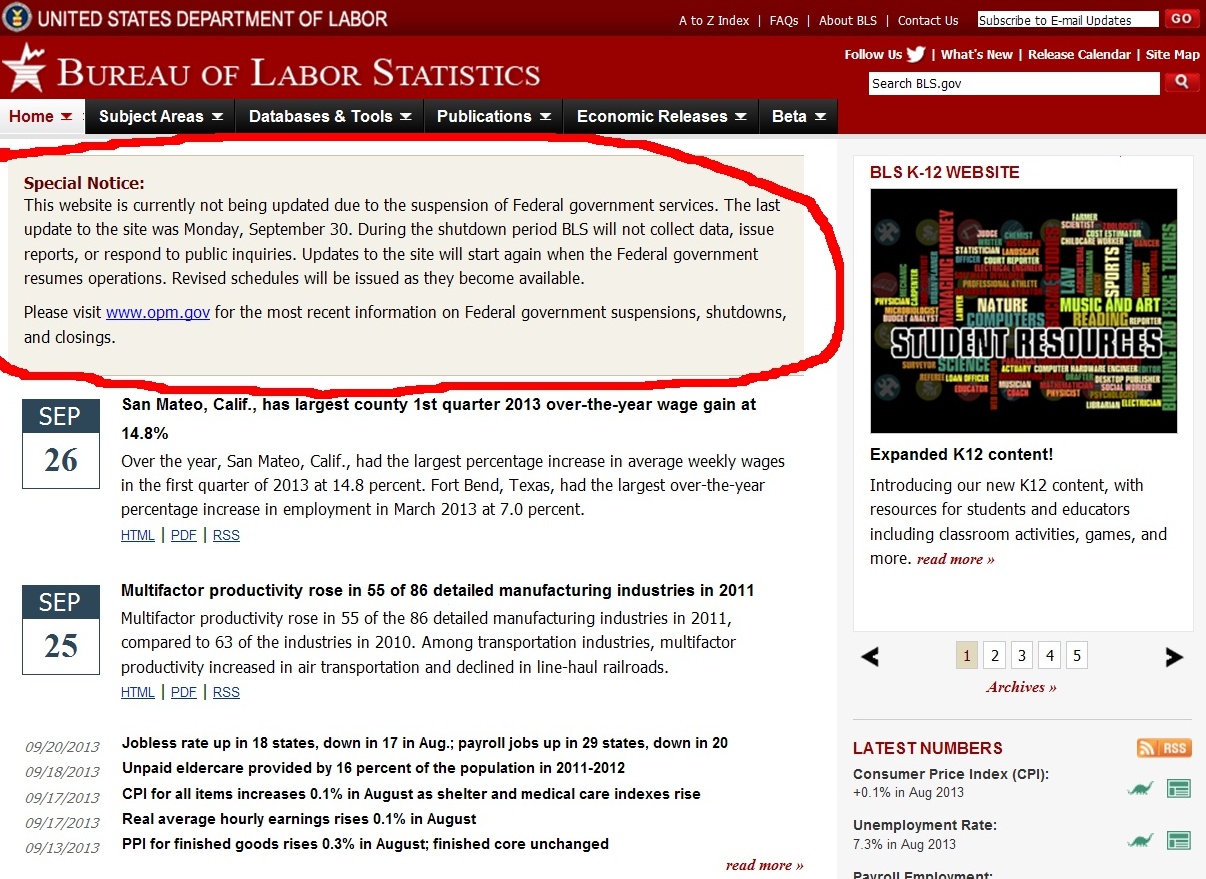Open RSS link of San Mateo article
Image resolution: width=1206 pixels, height=879 pixels.
(226, 535)
